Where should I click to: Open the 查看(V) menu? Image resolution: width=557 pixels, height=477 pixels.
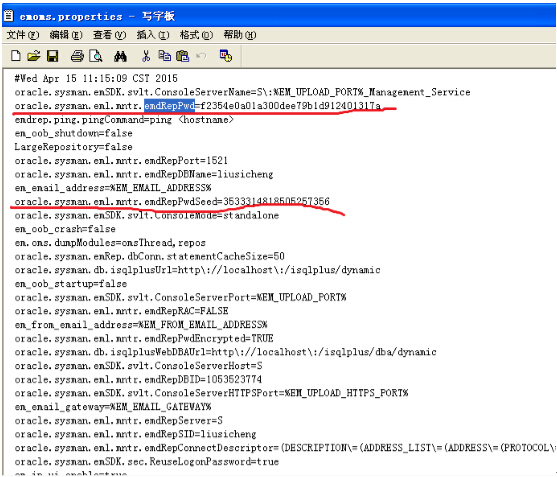pos(109,35)
